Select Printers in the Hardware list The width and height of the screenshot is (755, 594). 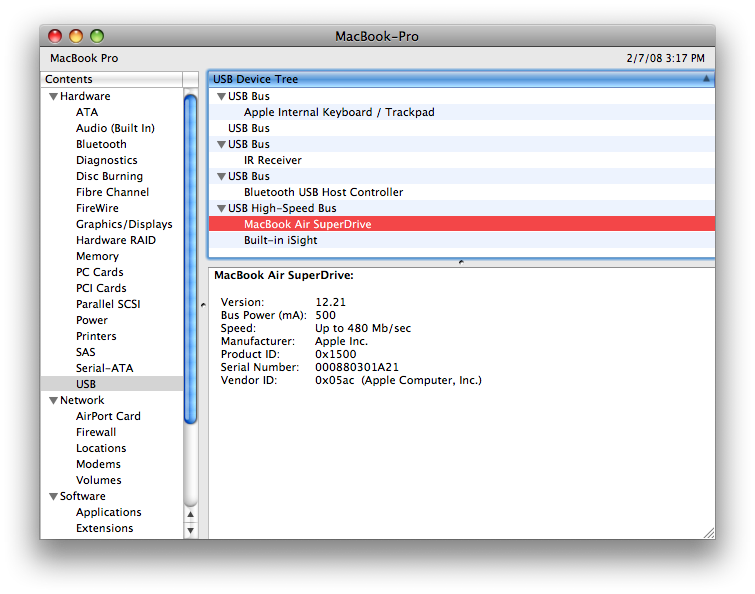point(96,336)
